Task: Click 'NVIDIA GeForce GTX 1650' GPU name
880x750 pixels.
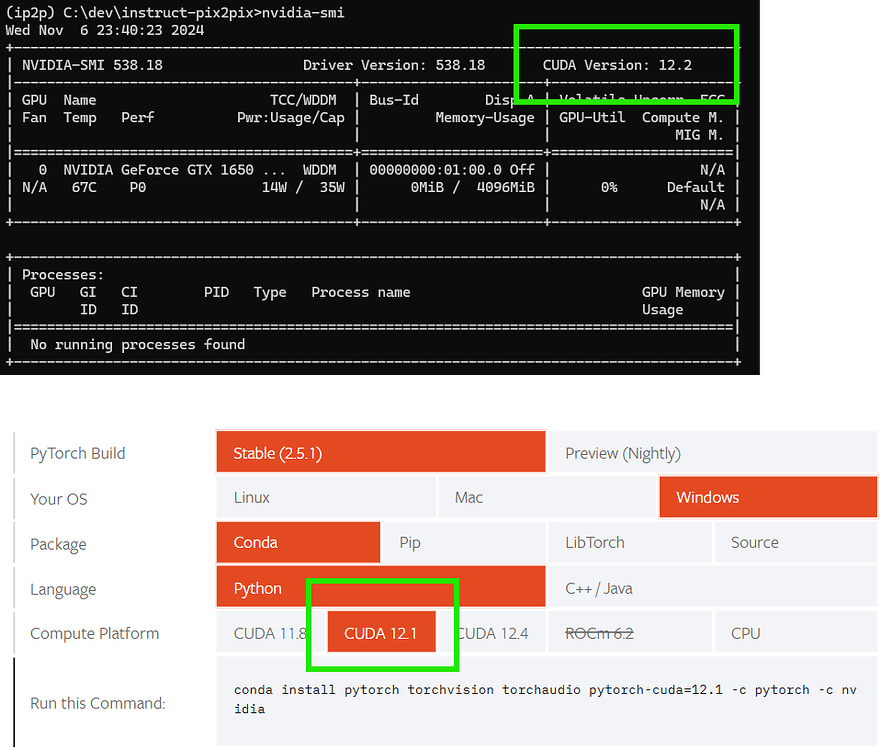Action: point(158,170)
